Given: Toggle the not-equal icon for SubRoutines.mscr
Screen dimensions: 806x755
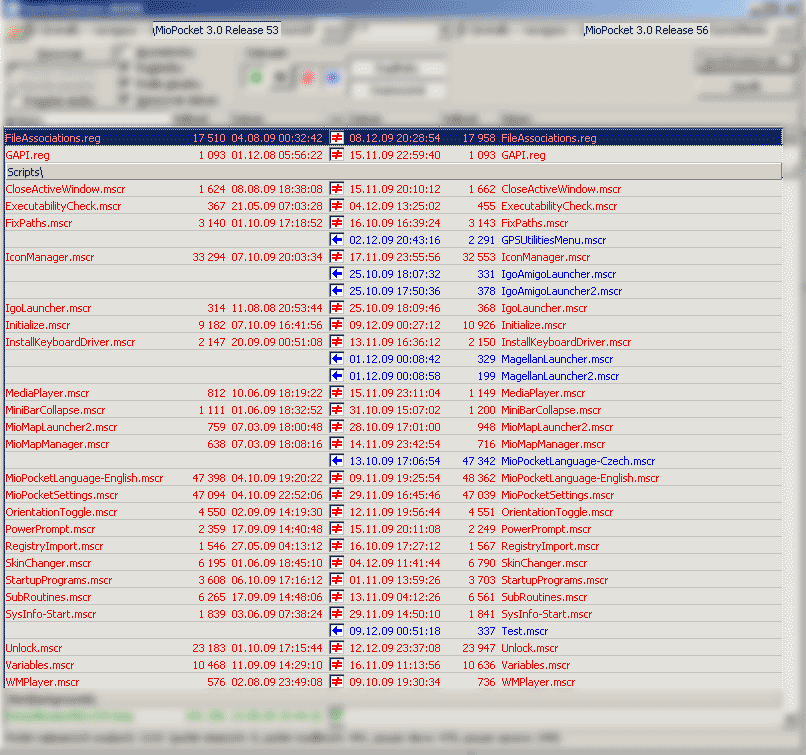Looking at the screenshot, I should [337, 597].
